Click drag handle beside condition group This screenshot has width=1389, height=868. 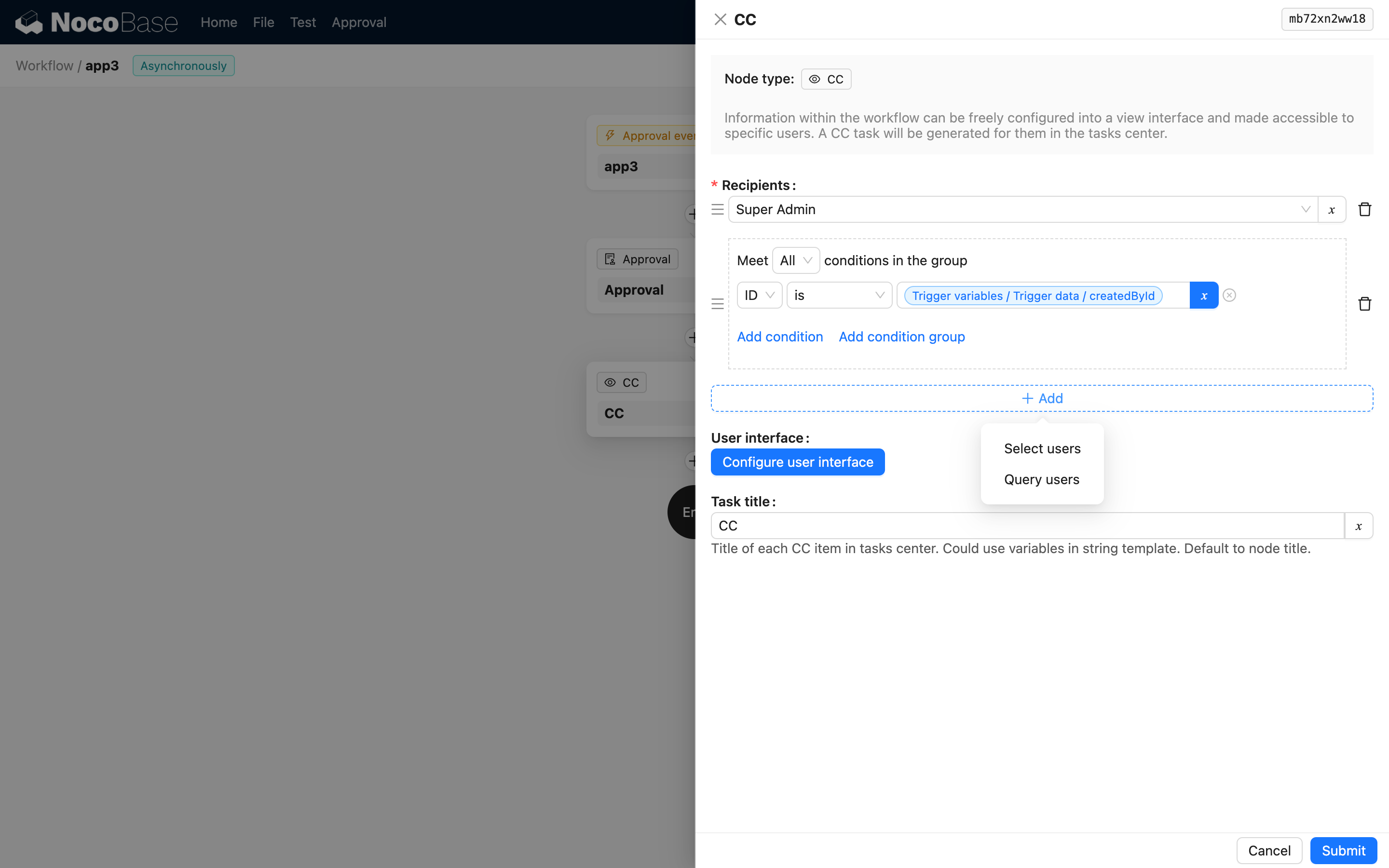[718, 304]
